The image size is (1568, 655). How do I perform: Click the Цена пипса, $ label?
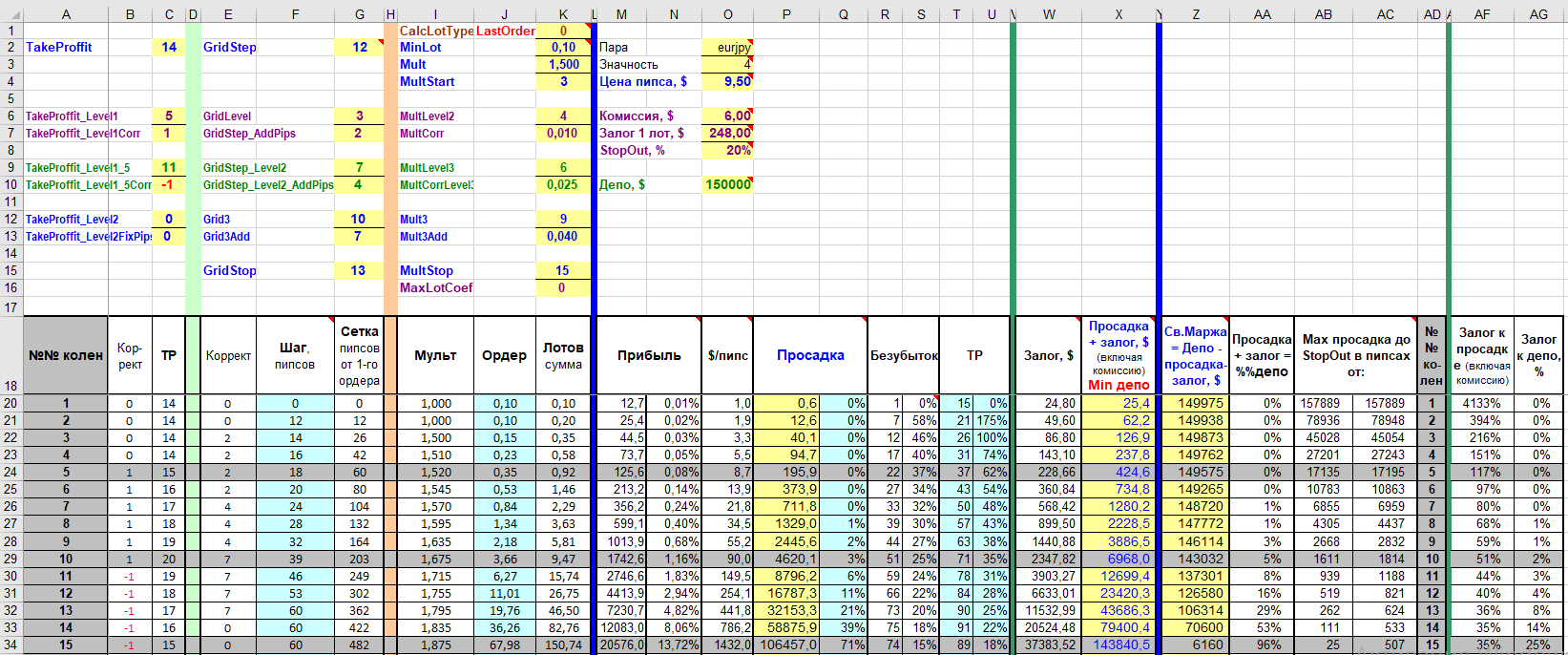click(x=643, y=81)
